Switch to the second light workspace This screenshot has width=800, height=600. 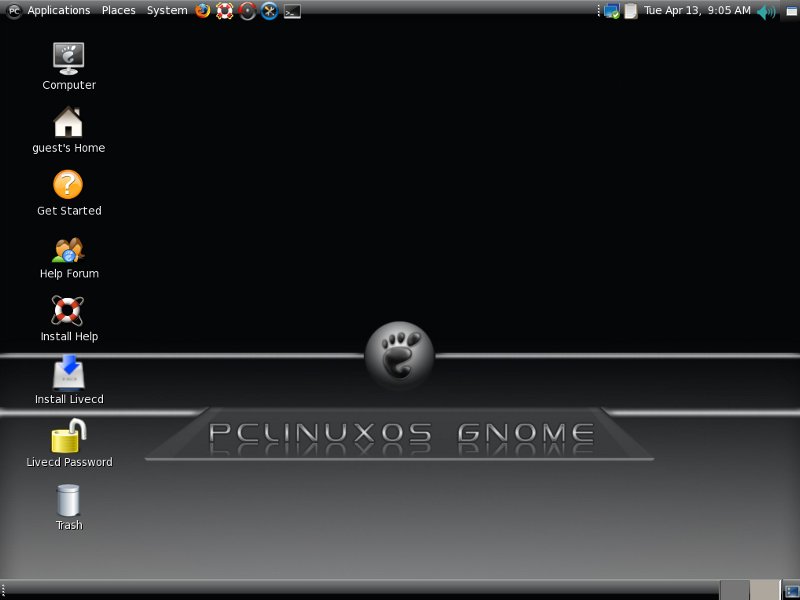click(764, 590)
